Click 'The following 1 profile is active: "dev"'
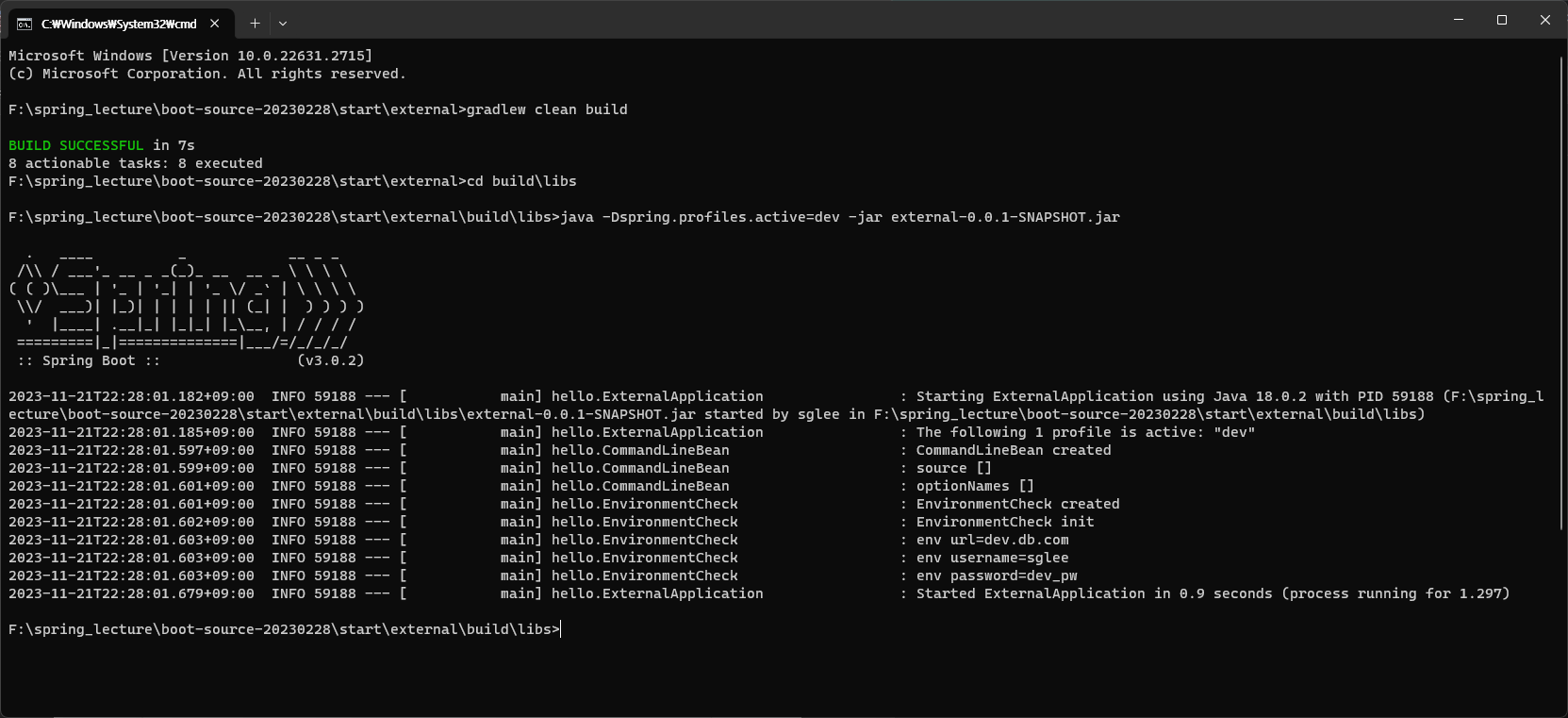1568x718 pixels. [x=1085, y=432]
